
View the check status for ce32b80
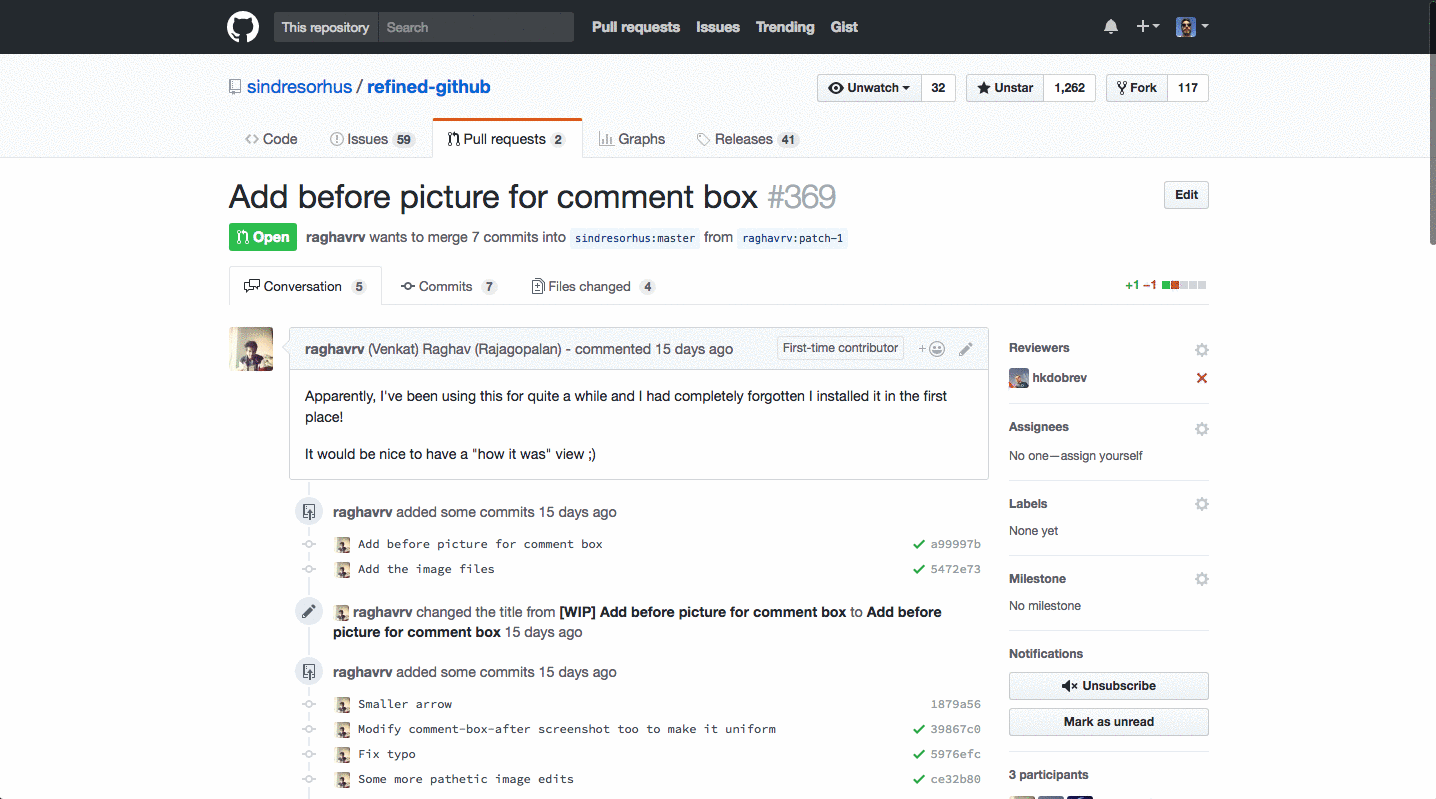click(x=918, y=779)
